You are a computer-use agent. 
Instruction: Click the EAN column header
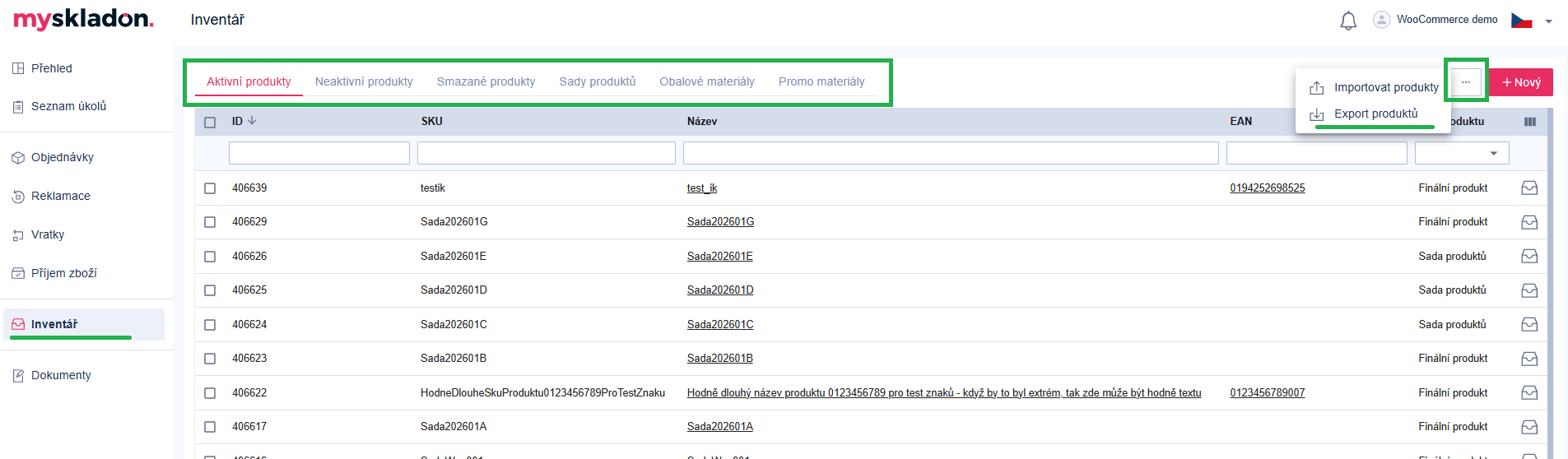[x=1241, y=122]
